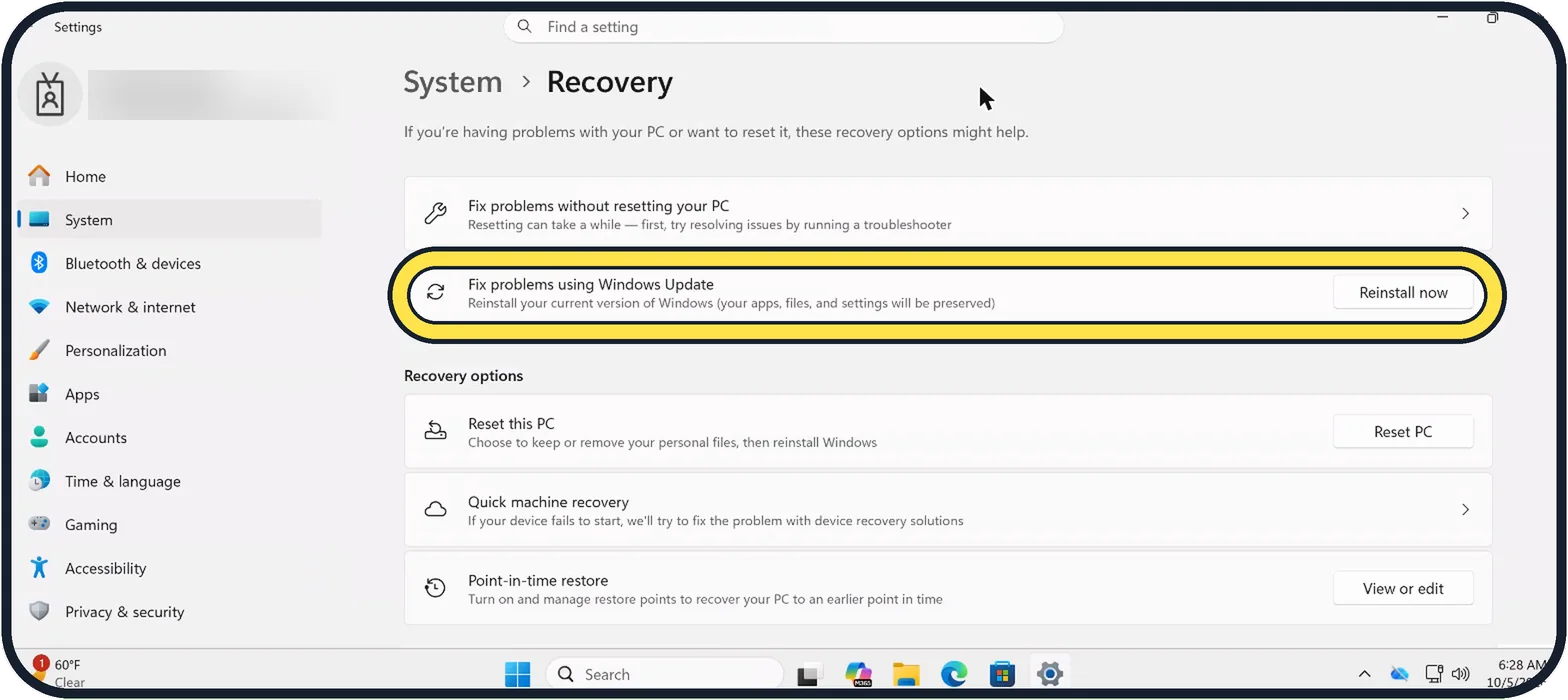Click the Reset PC button
This screenshot has width=1568, height=700.
click(1403, 432)
